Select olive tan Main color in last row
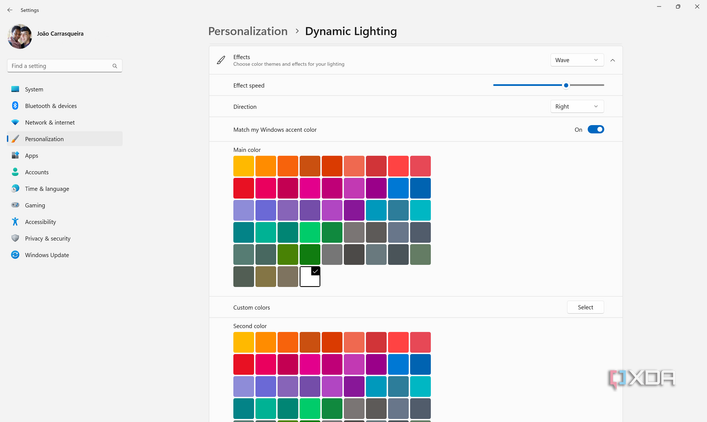This screenshot has height=422, width=707. tap(266, 276)
